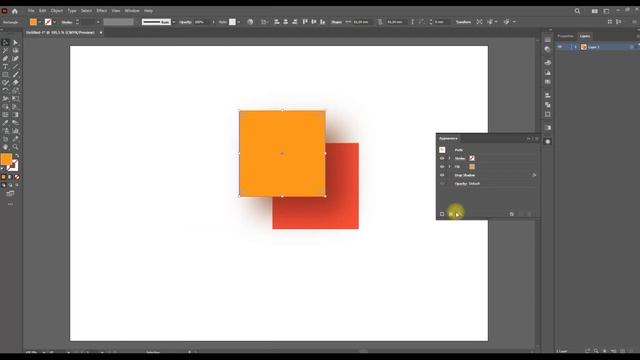
Task: Toggle constrain width and height link
Action: tap(380, 22)
